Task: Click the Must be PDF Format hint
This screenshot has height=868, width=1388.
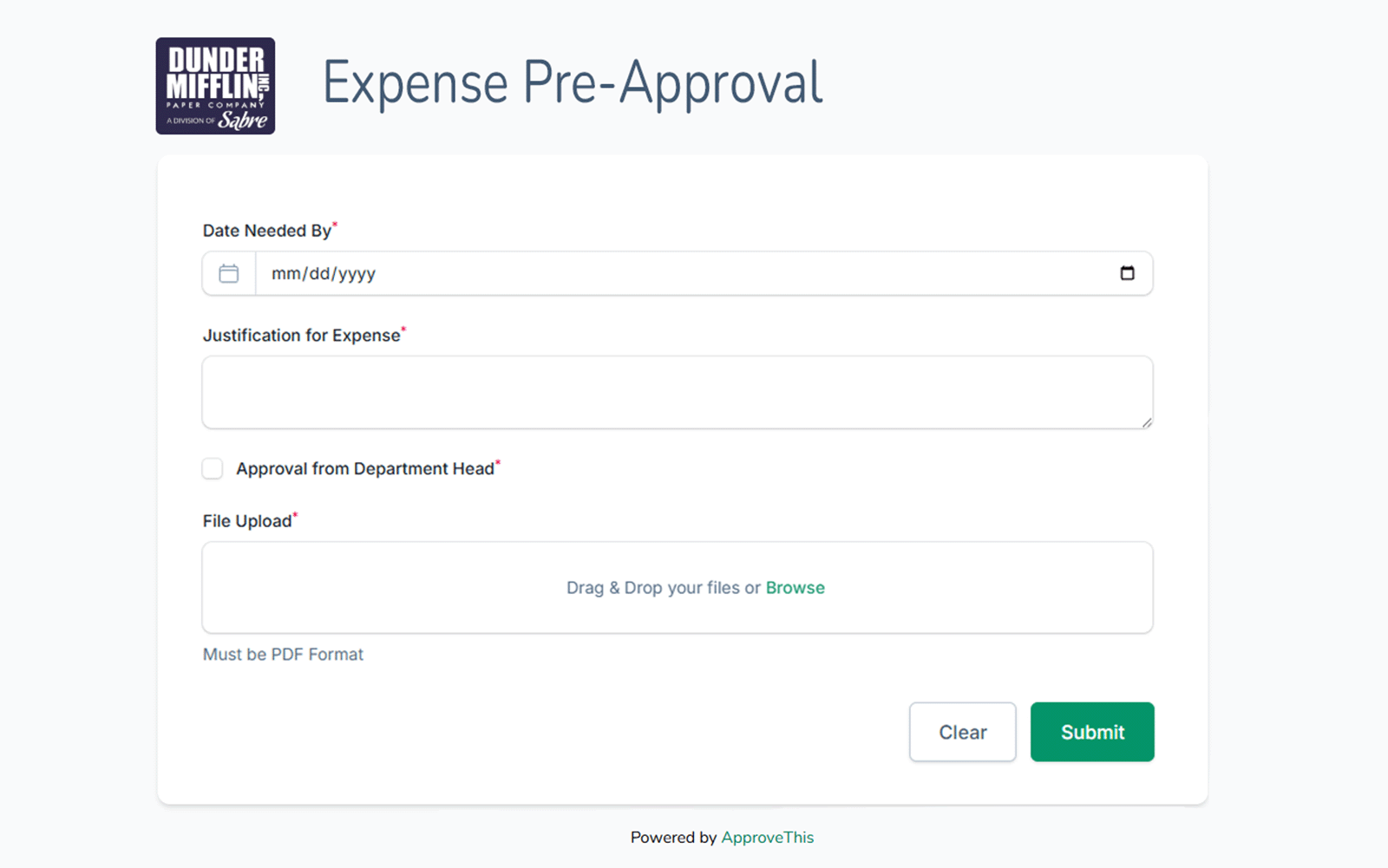Action: [283, 655]
